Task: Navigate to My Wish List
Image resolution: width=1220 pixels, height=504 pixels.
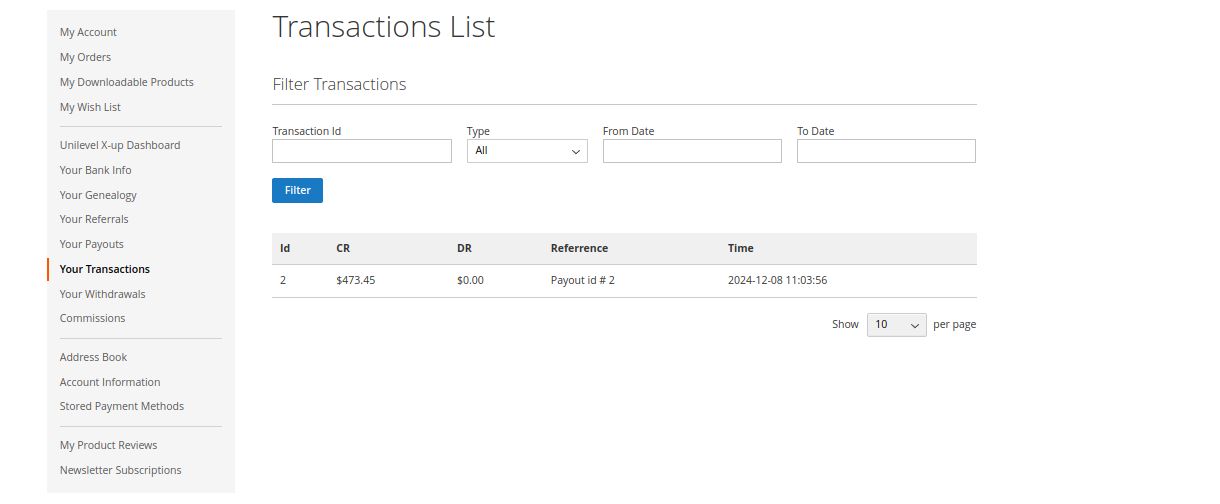Action: pos(90,107)
